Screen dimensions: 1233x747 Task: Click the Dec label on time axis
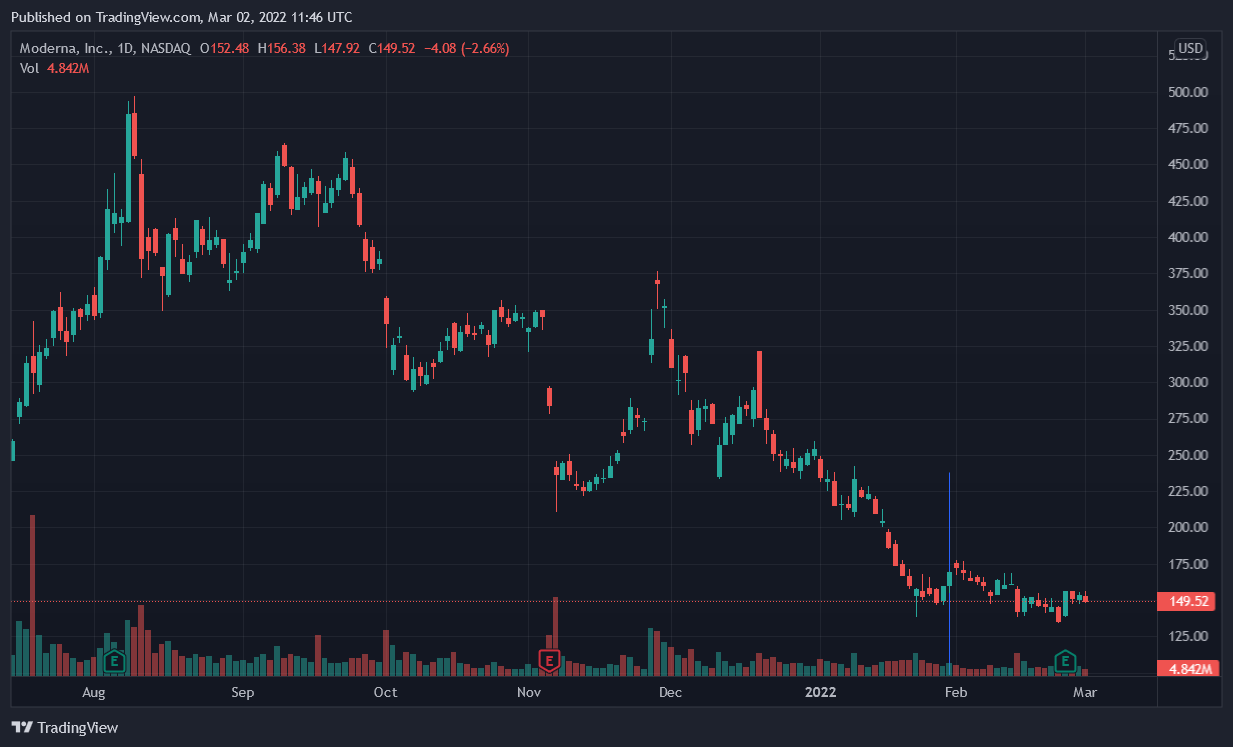pos(670,692)
